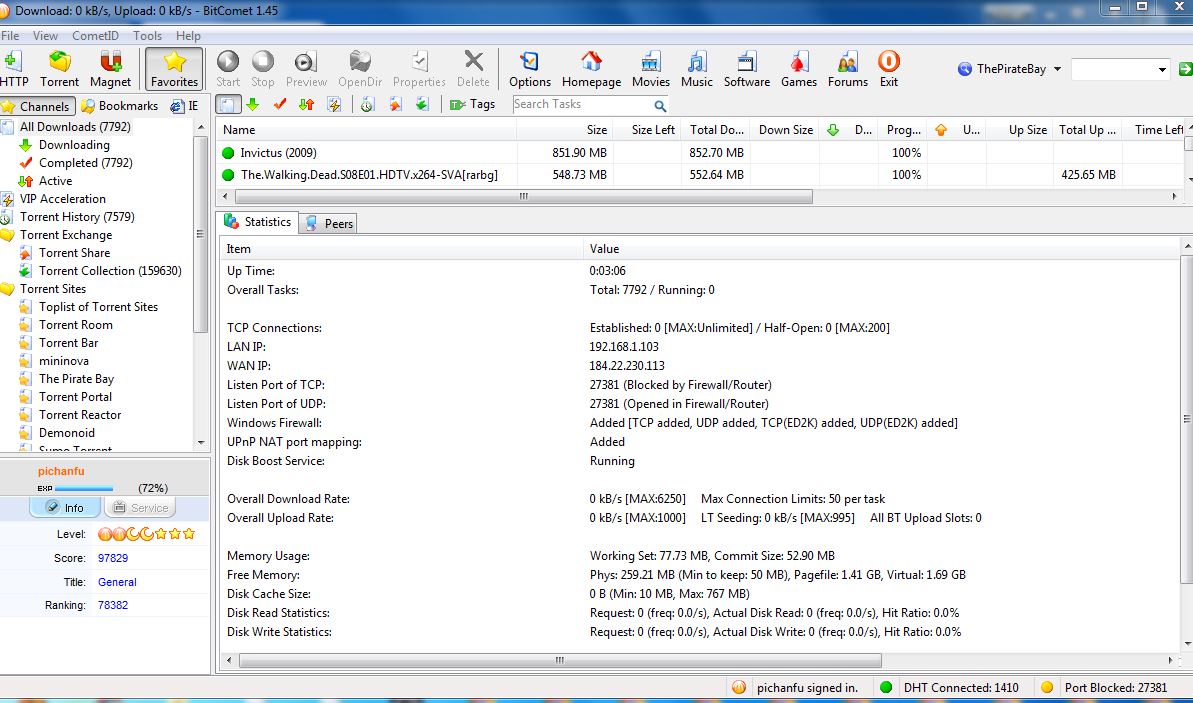Open the View menu
Screen dimensions: 1193x703
point(45,36)
